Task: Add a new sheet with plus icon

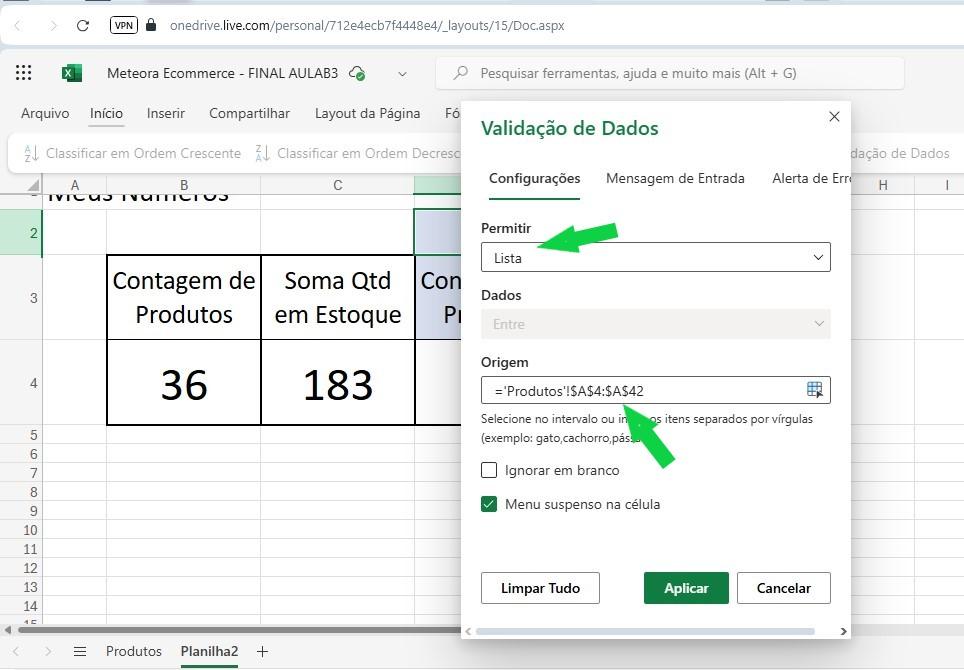Action: [x=263, y=651]
